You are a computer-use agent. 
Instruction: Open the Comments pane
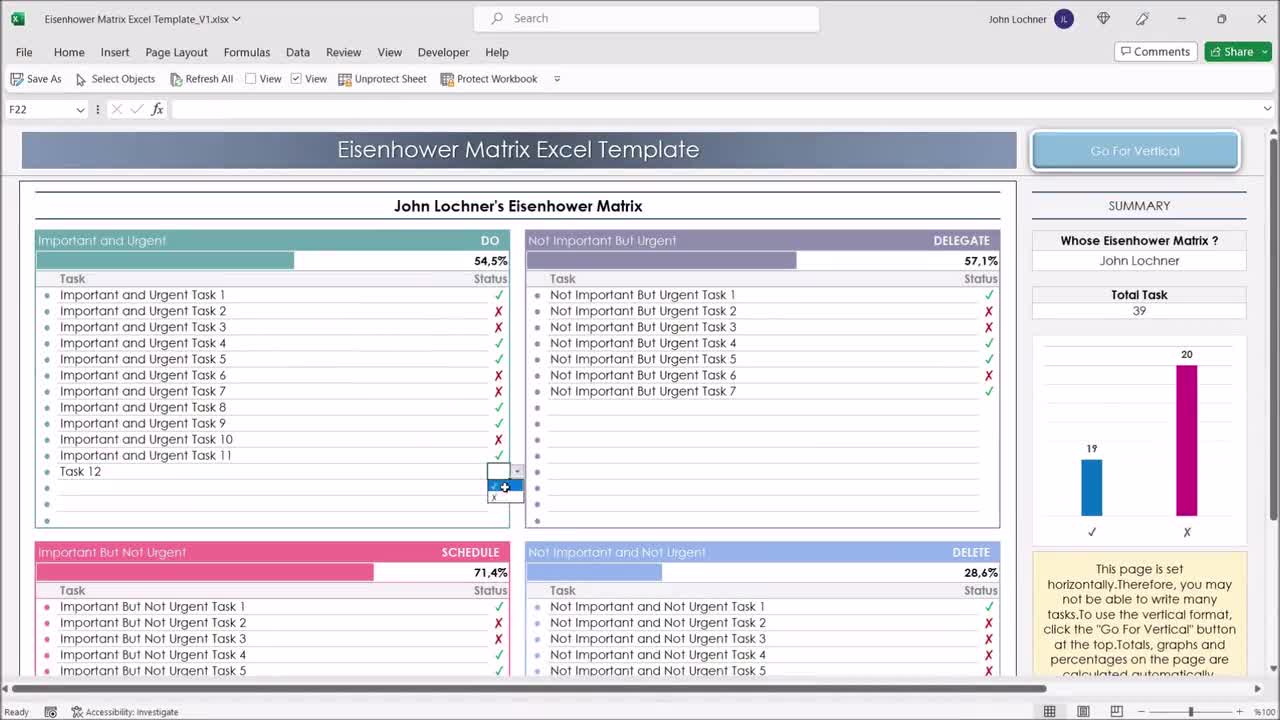pyautogui.click(x=1155, y=51)
